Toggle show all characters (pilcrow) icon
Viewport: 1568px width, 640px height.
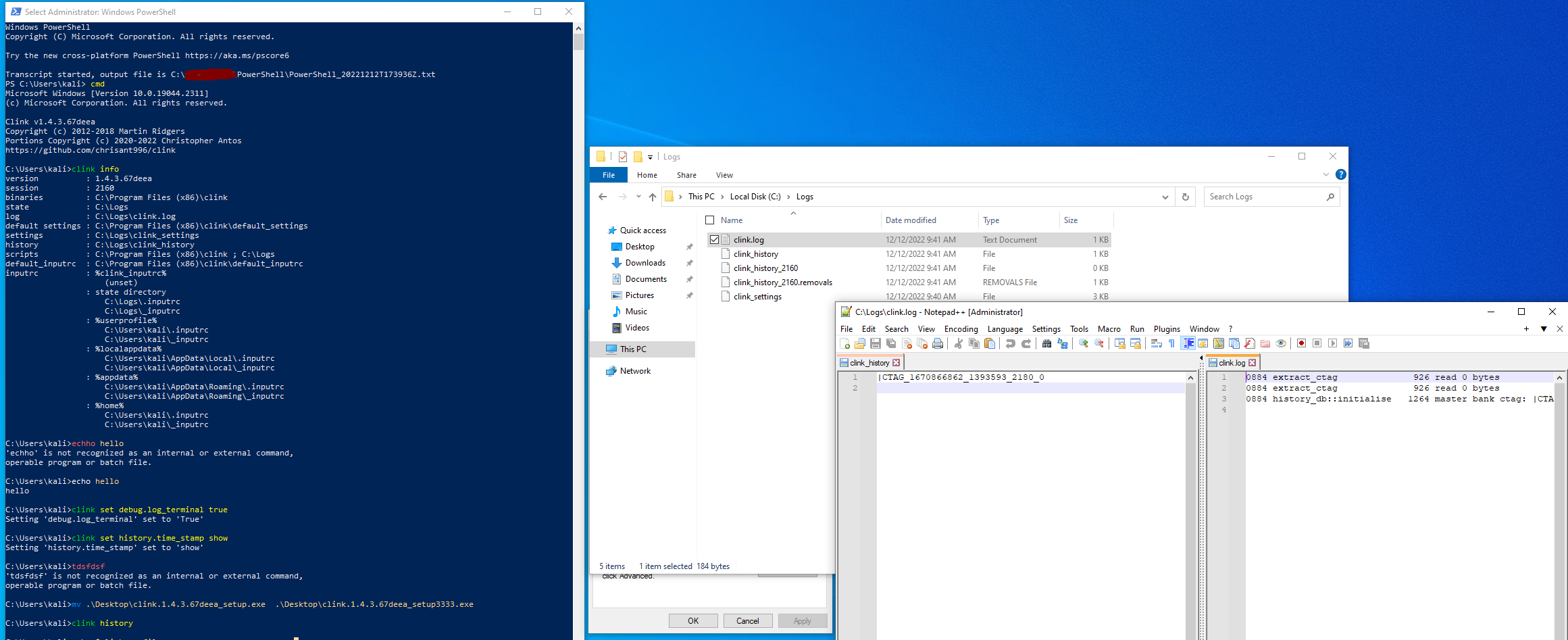1171,343
